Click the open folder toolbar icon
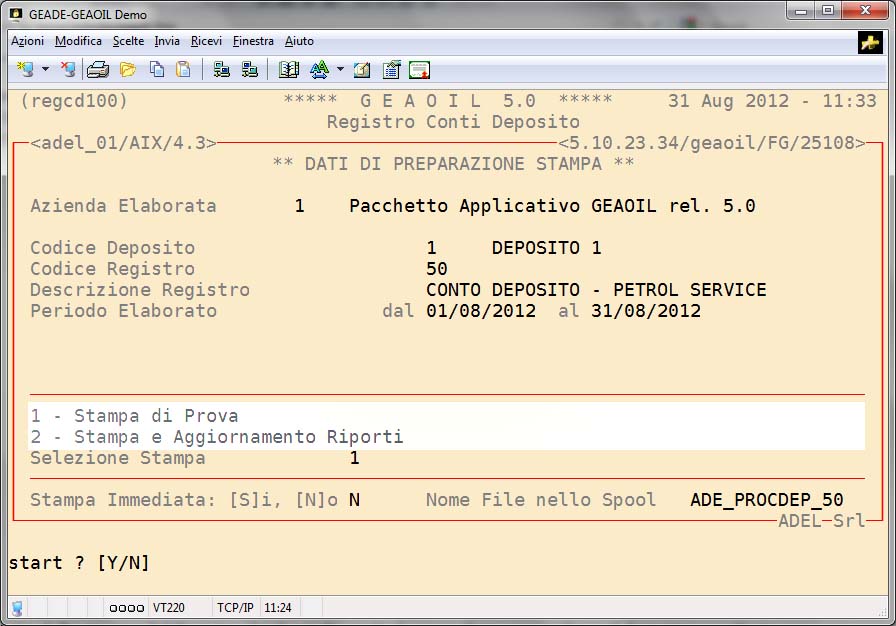The width and height of the screenshot is (896, 626). click(x=127, y=69)
